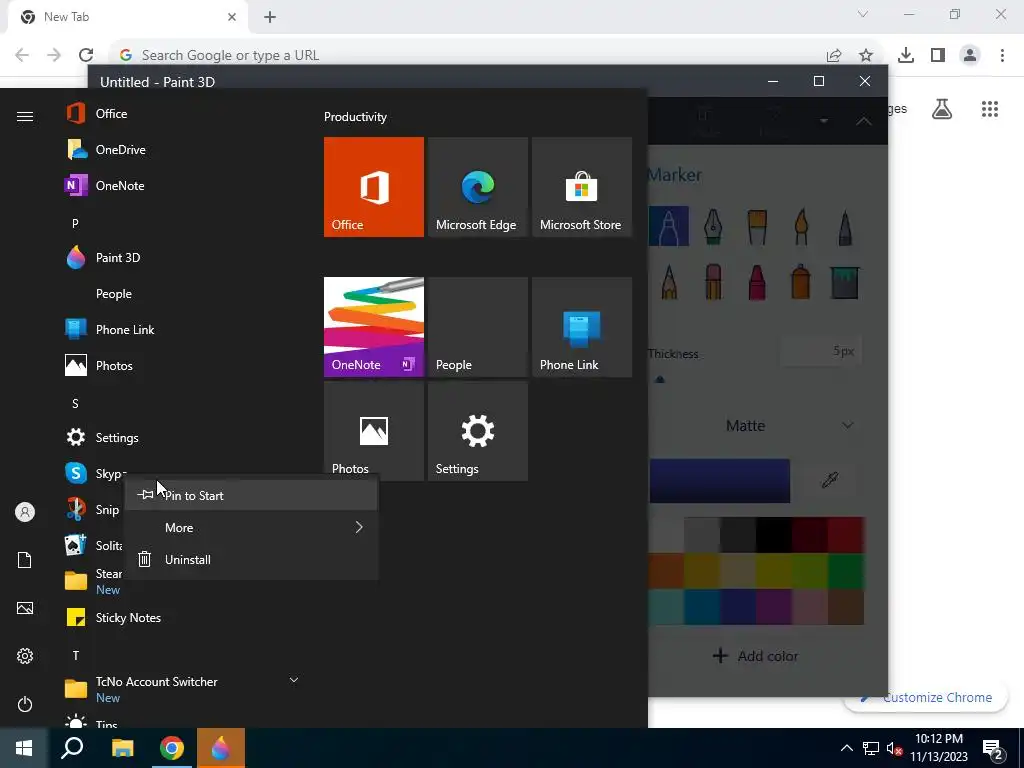Open Office from the app list

pos(111,114)
